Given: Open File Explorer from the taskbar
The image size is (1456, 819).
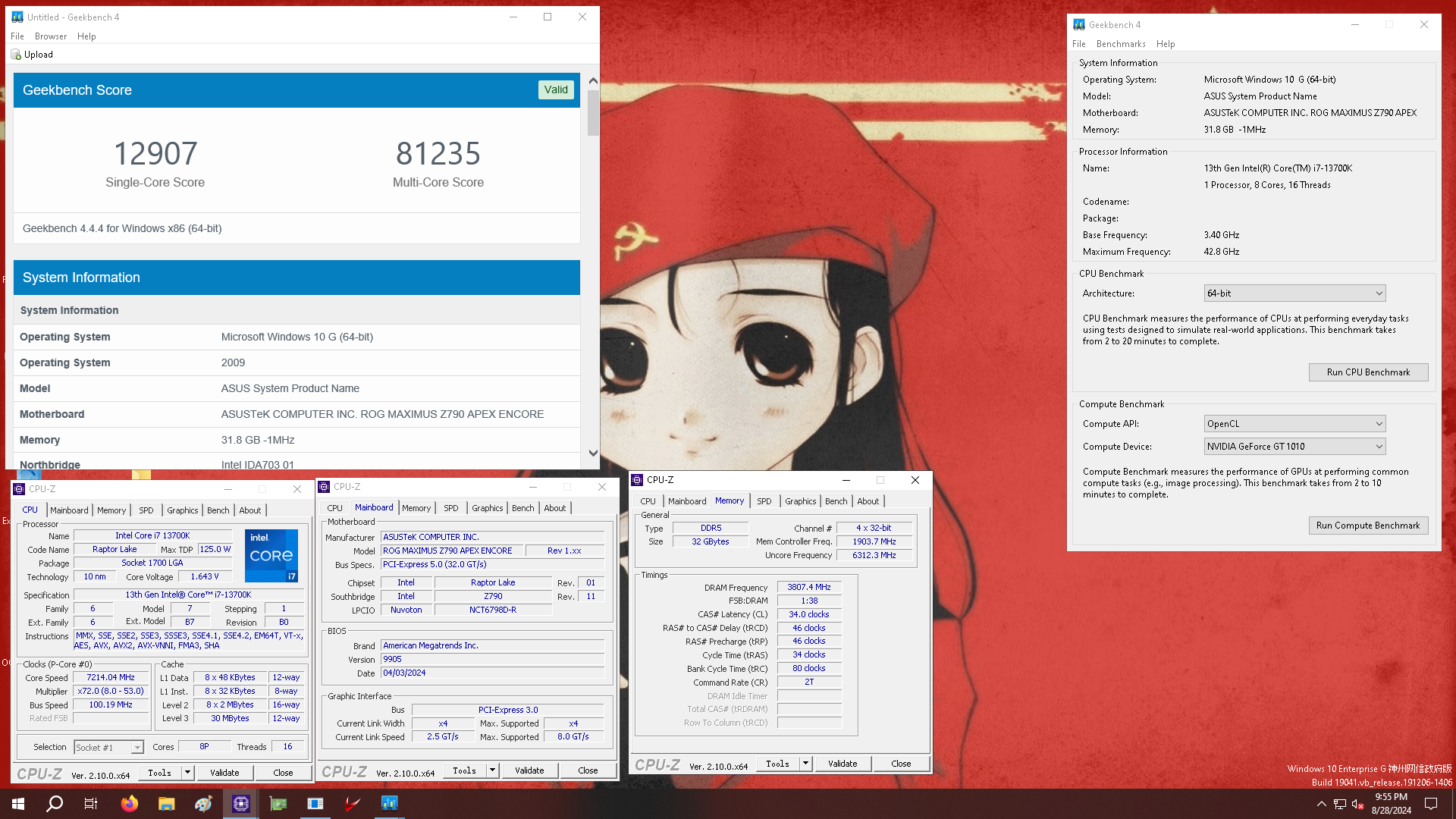Looking at the screenshot, I should coord(167,804).
